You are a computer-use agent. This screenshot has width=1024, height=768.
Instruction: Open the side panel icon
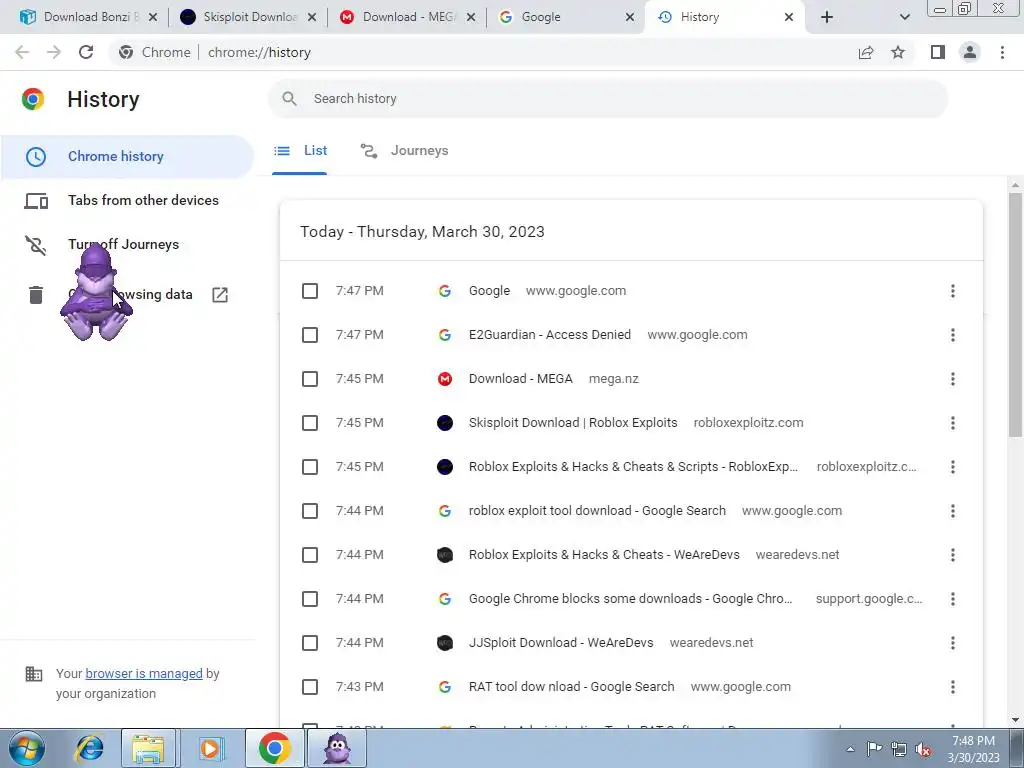click(938, 52)
